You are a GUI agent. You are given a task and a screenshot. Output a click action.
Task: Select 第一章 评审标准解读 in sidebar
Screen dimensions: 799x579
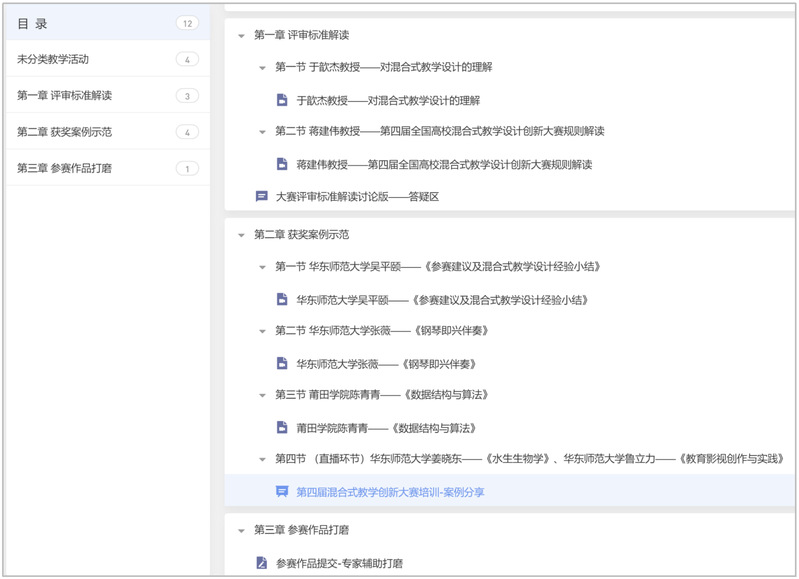(108, 95)
